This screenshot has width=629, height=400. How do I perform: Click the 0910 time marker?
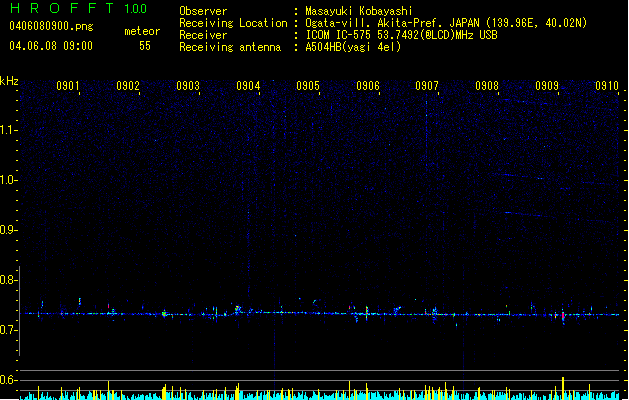(x=607, y=86)
